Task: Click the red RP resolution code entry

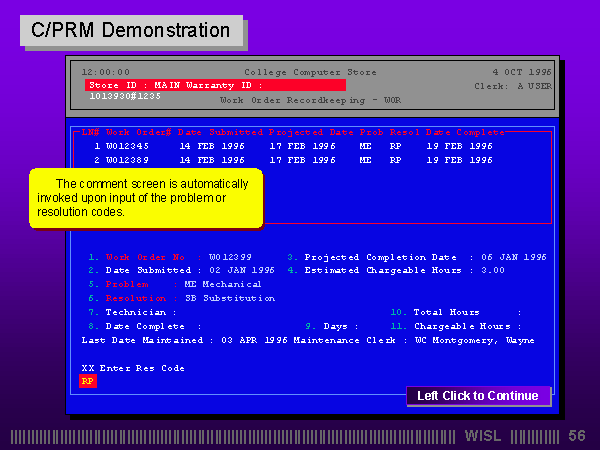Action: point(88,381)
